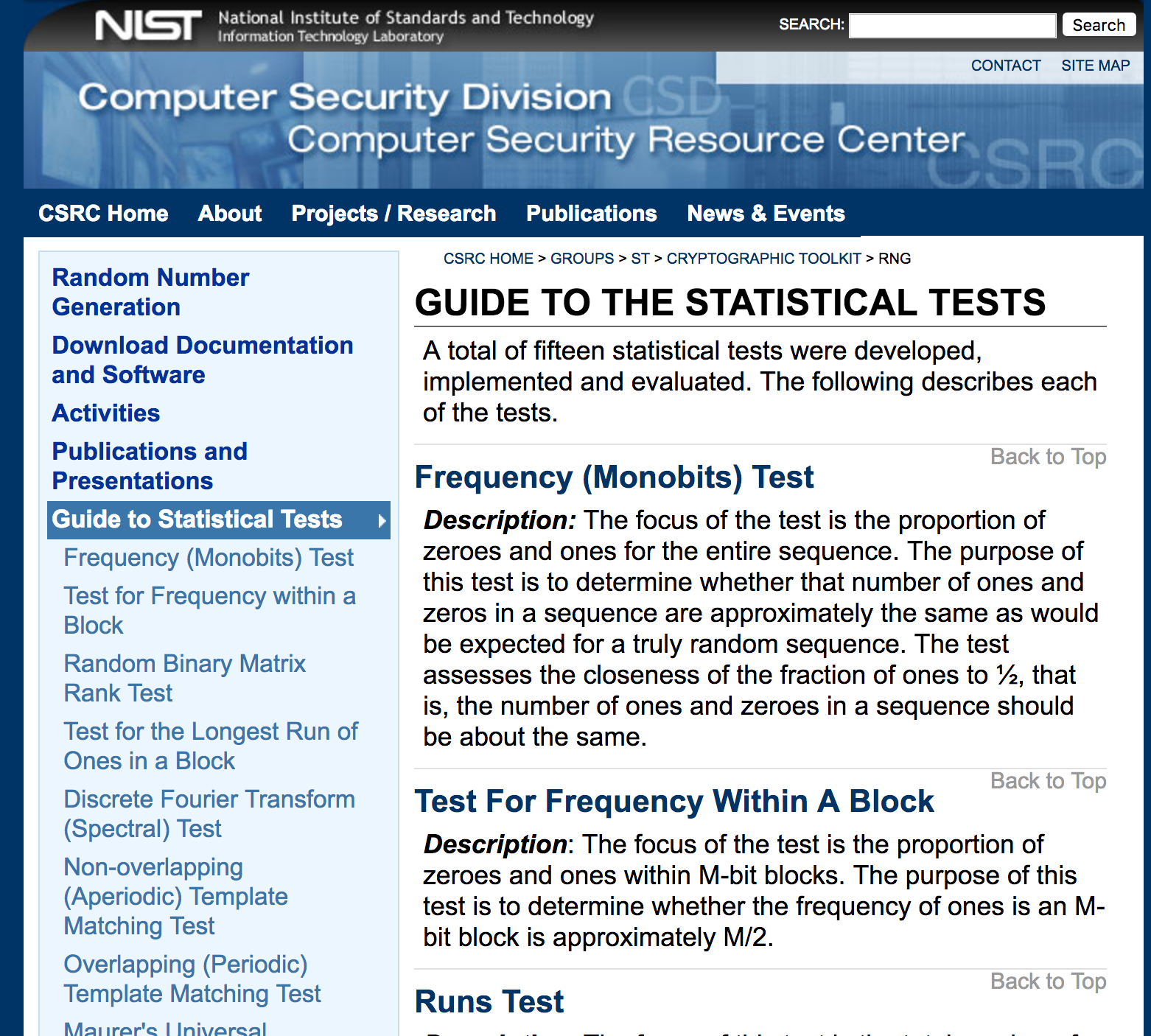Click the search input field
1151x1036 pixels.
click(952, 25)
